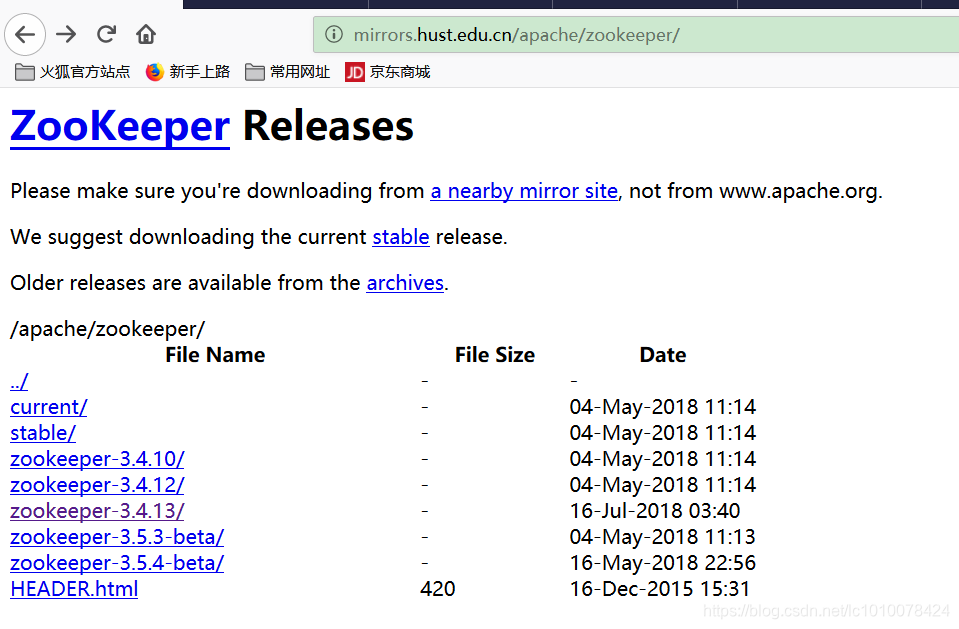Open the 火狐官方站点 bookmark folder
The width and height of the screenshot is (959, 629).
[72, 72]
